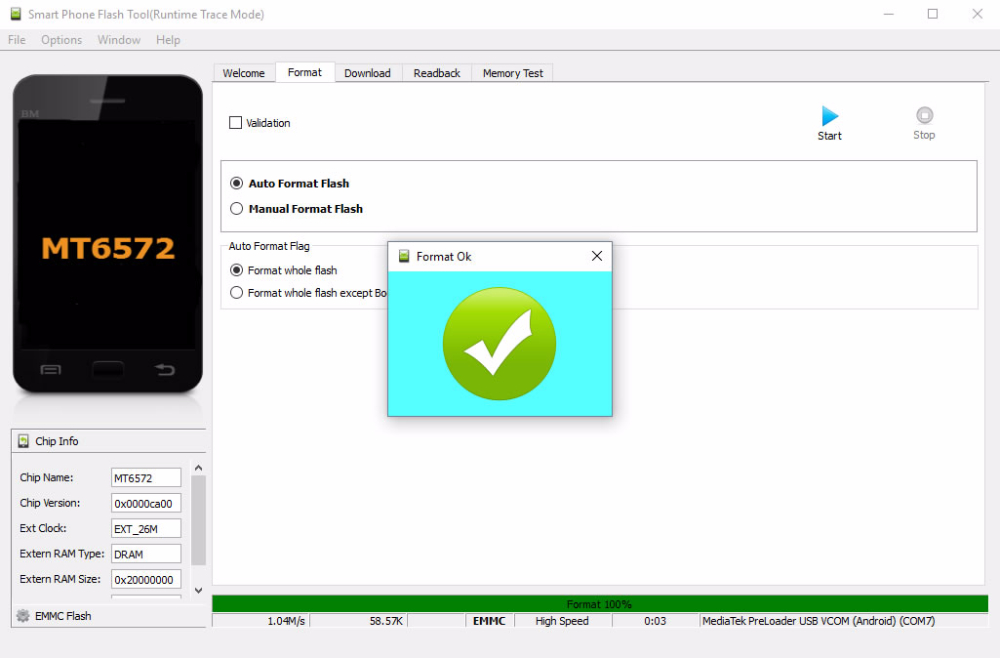
Task: Click the Chip Info panel icon
Action: click(x=24, y=441)
